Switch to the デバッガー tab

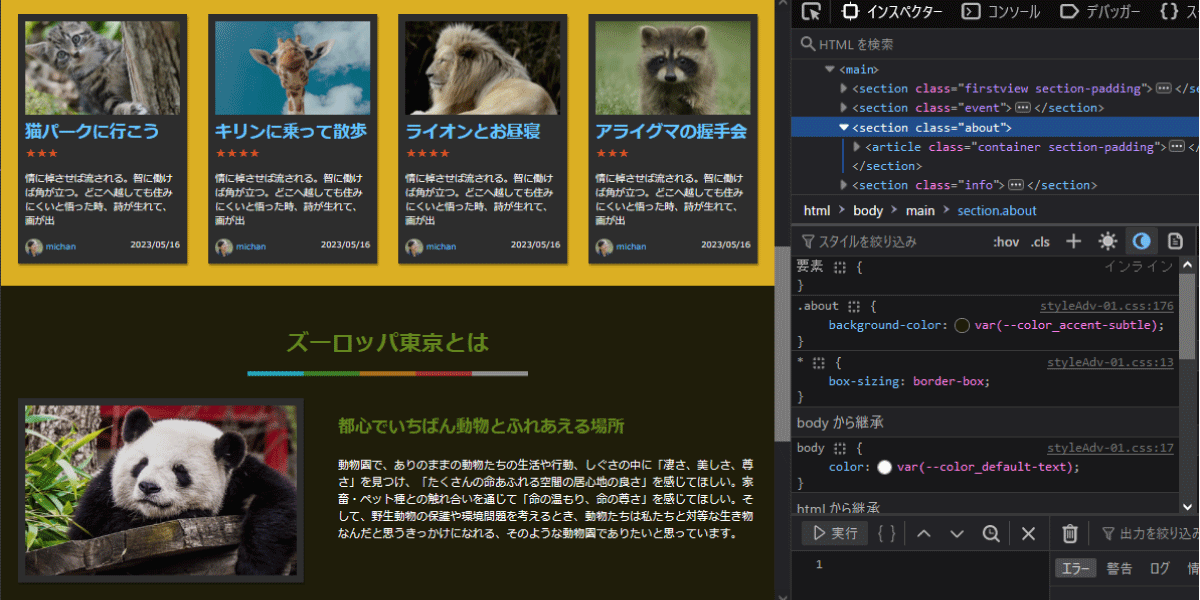1100,12
